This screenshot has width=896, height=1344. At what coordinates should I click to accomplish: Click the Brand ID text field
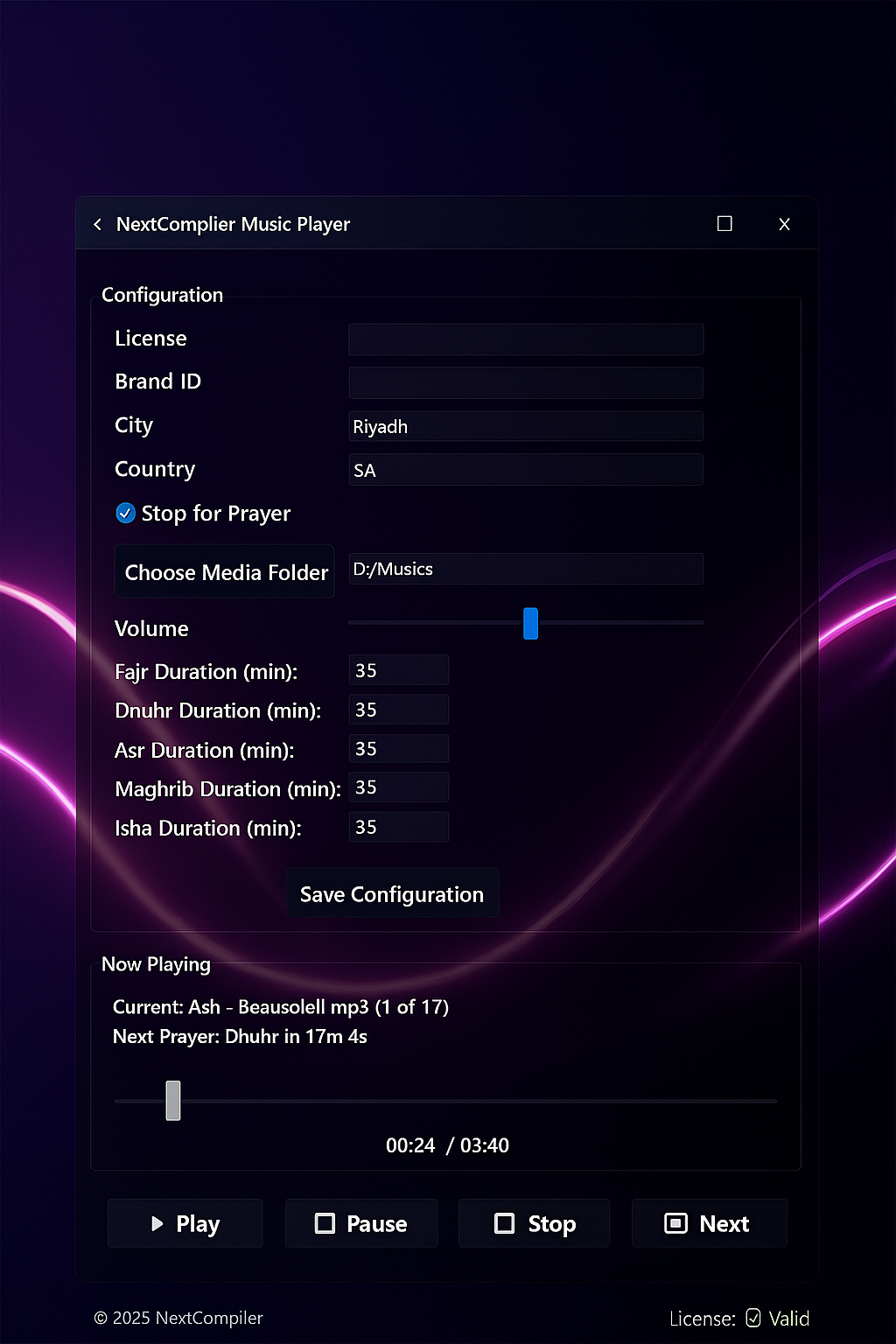click(525, 382)
